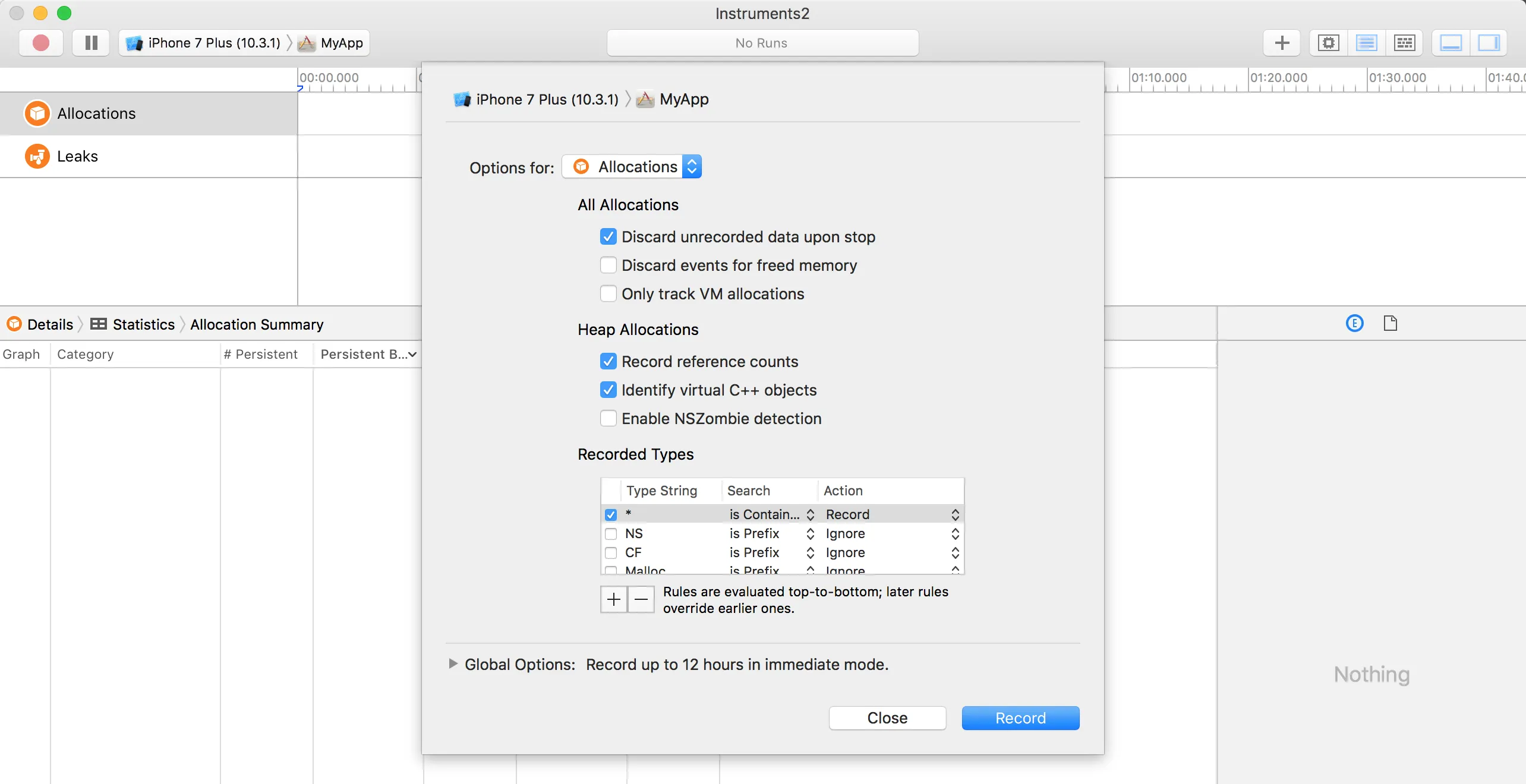Image resolution: width=1526 pixels, height=784 pixels.
Task: Select the CPU strategy view icon
Action: (1328, 43)
